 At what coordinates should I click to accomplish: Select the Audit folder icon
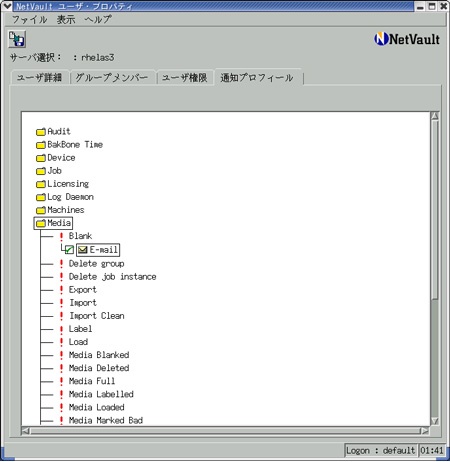point(41,132)
